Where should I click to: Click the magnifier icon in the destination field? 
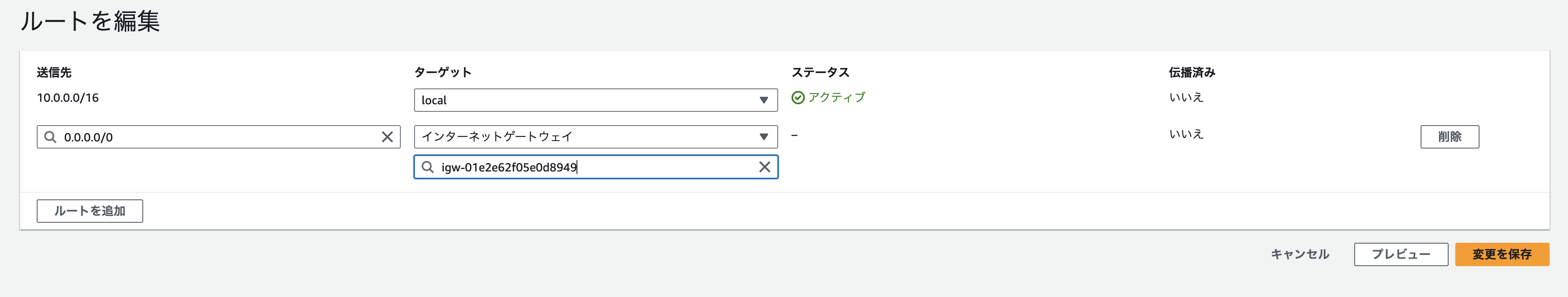pyautogui.click(x=51, y=136)
